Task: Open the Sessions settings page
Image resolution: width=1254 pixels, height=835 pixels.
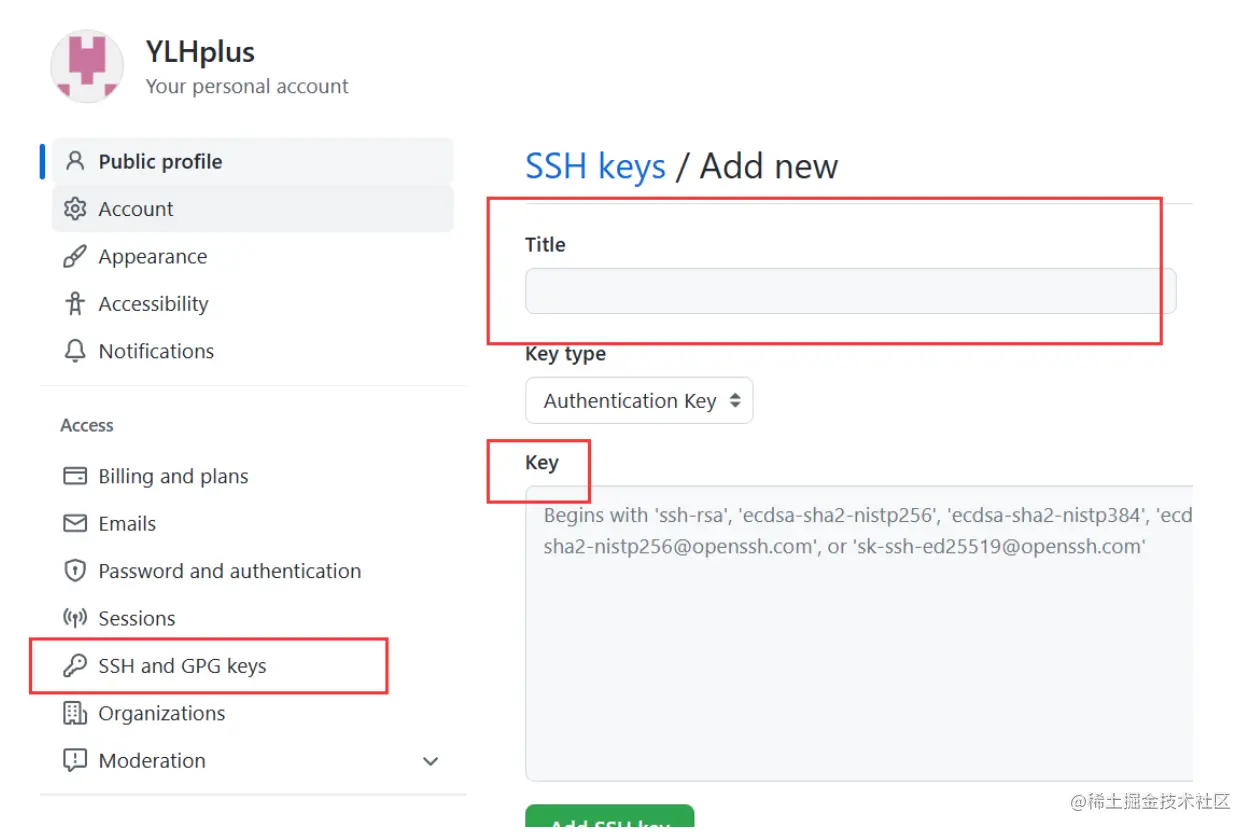Action: point(137,618)
